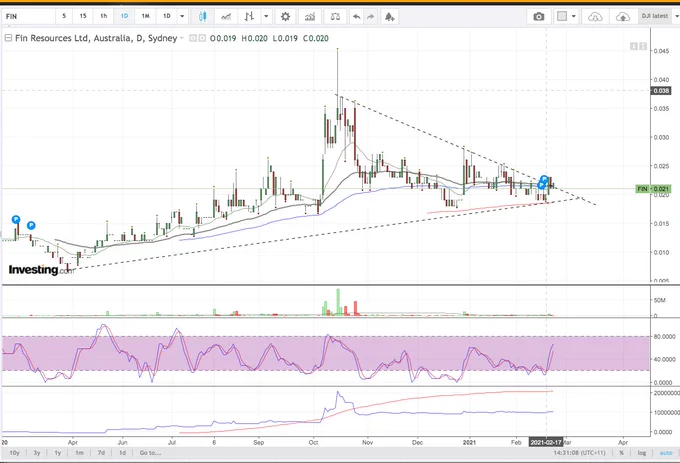
Task: Toggle percentage scale mode
Action: click(x=621, y=453)
